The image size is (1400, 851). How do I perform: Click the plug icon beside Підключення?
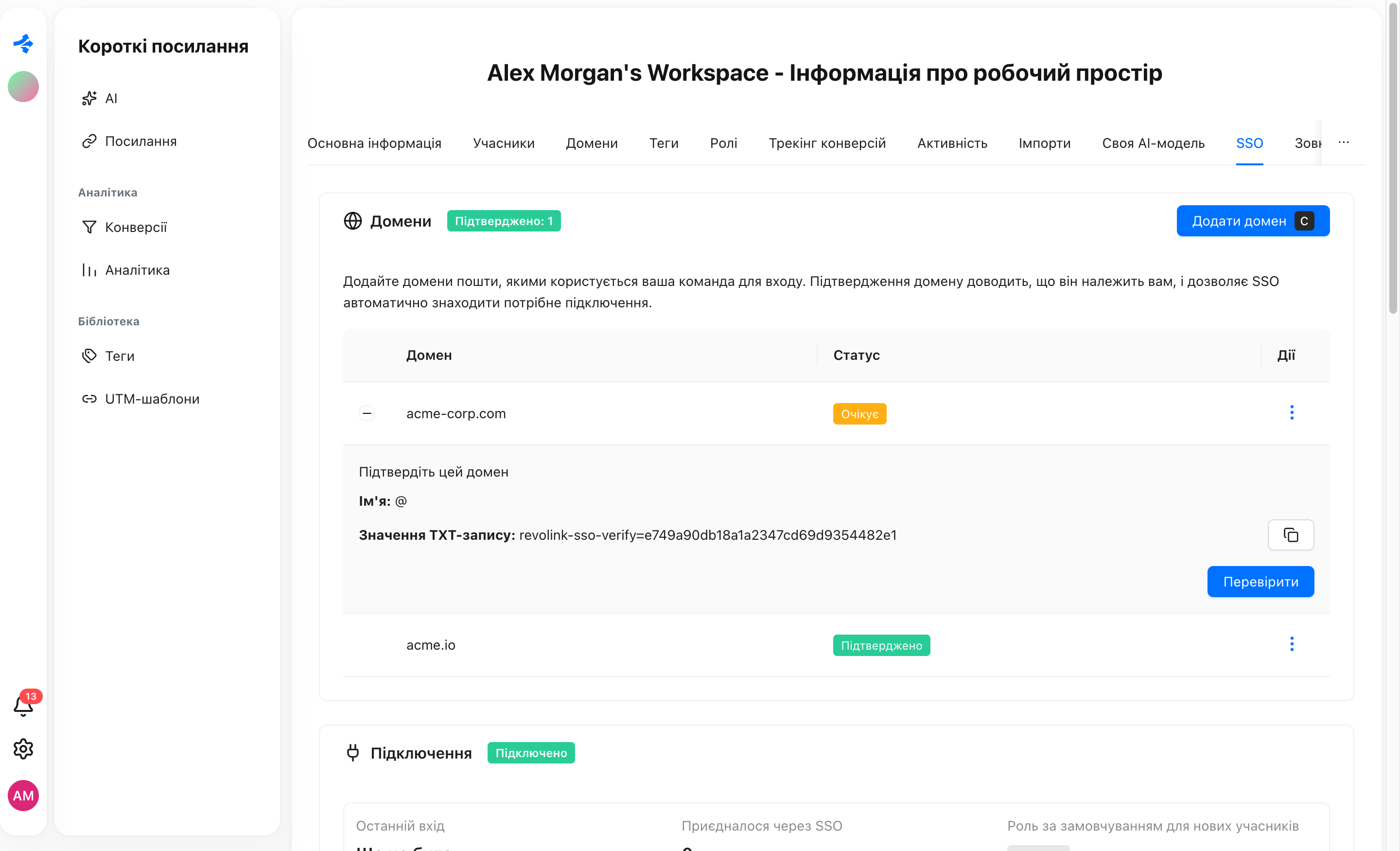(x=353, y=753)
